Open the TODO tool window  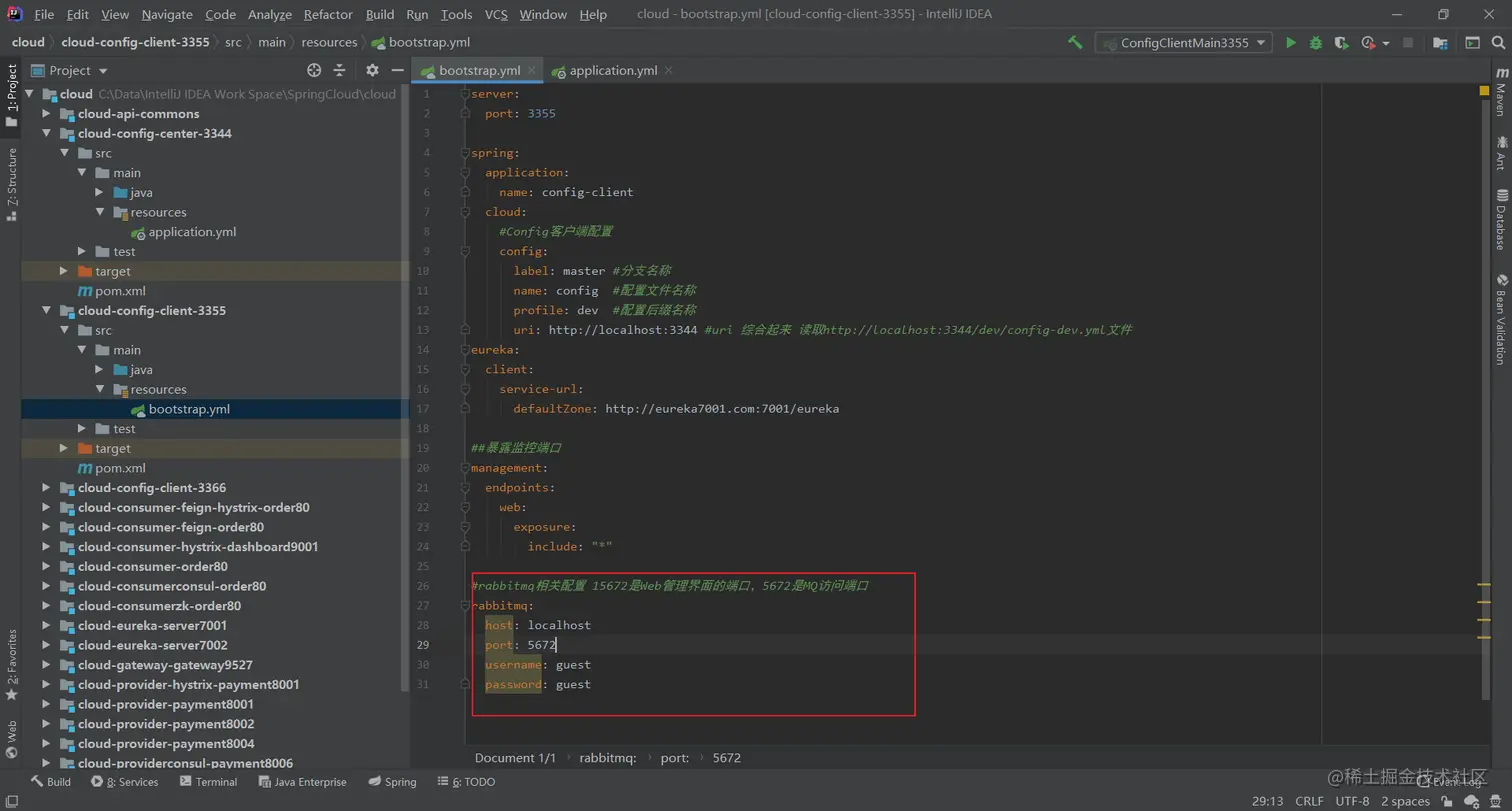click(x=465, y=782)
